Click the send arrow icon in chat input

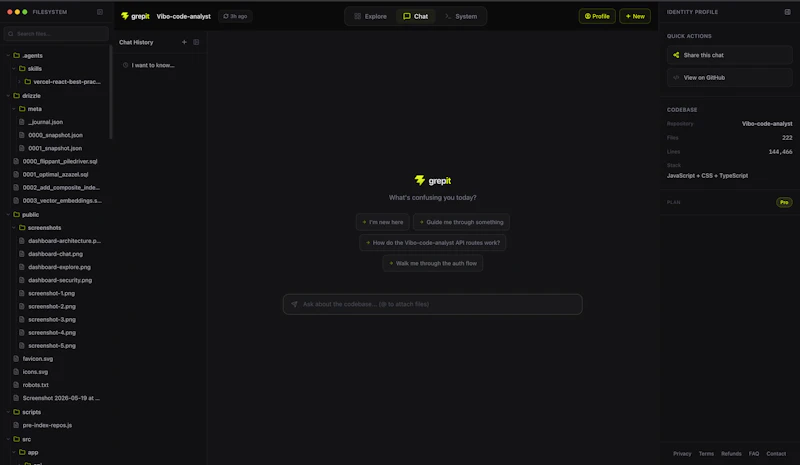point(294,304)
